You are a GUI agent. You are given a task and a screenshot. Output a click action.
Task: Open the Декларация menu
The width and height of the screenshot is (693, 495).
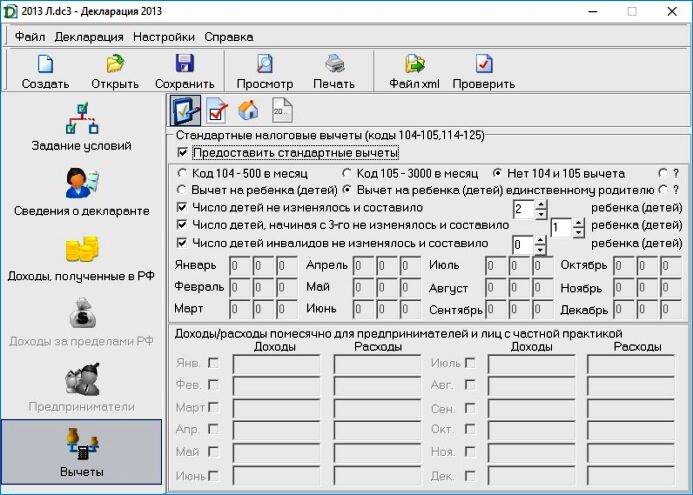click(88, 36)
